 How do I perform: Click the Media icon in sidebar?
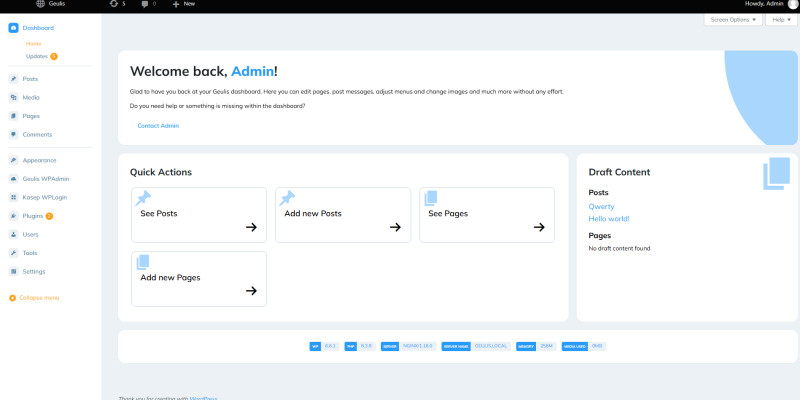pos(13,97)
